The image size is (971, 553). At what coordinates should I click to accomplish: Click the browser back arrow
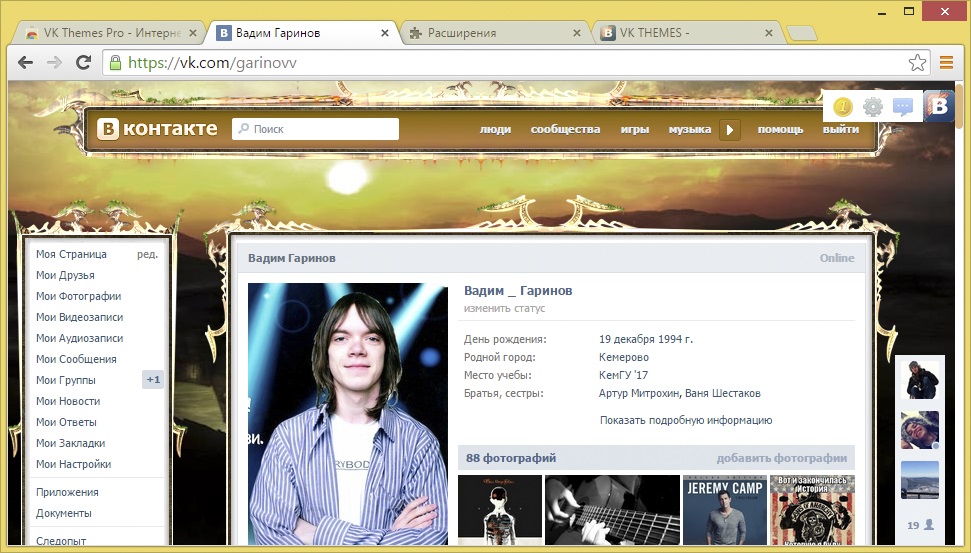[x=25, y=63]
